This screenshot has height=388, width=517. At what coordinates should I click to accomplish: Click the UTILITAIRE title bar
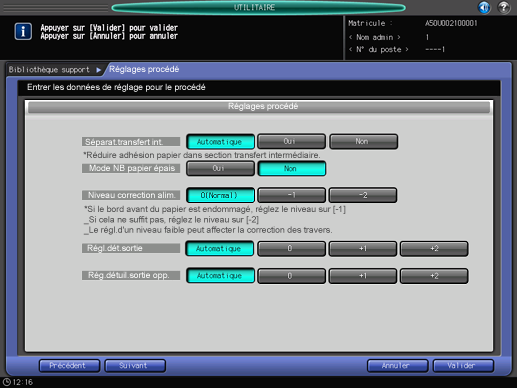[x=258, y=7]
